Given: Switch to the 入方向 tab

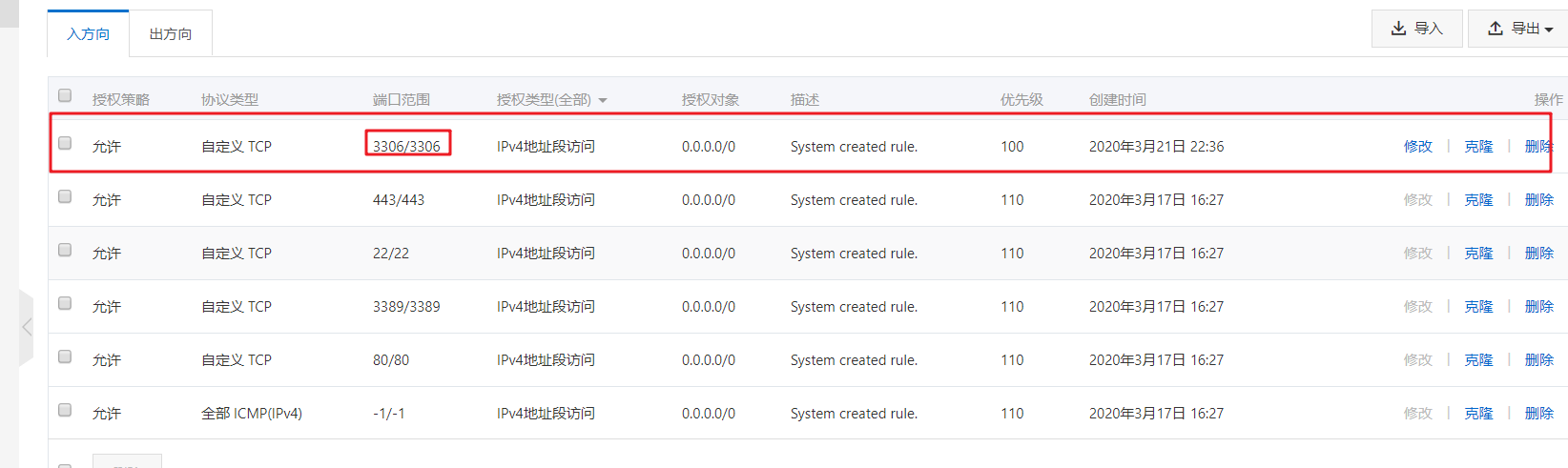Looking at the screenshot, I should coord(88,34).
